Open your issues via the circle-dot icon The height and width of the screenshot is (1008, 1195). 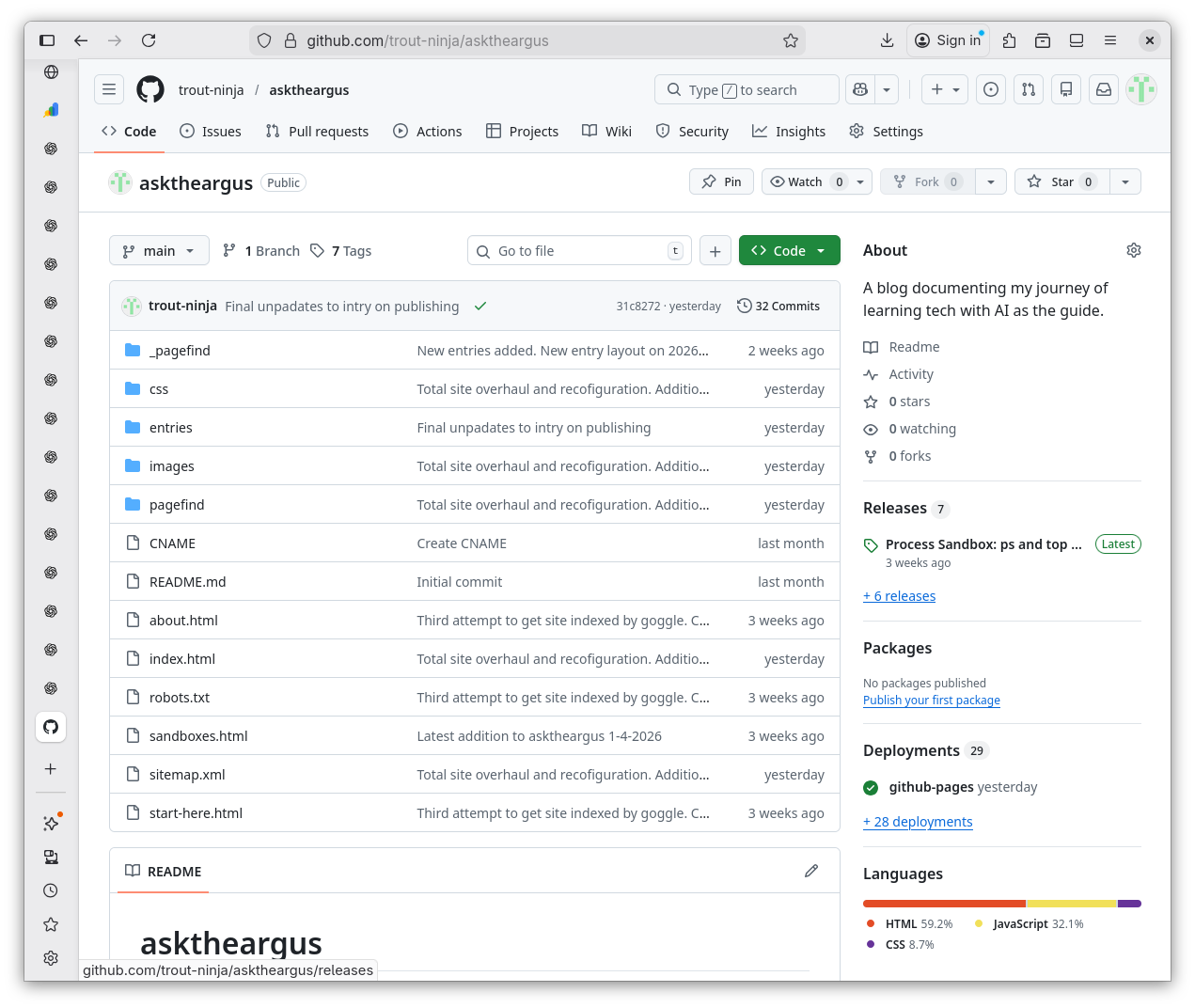coord(990,89)
